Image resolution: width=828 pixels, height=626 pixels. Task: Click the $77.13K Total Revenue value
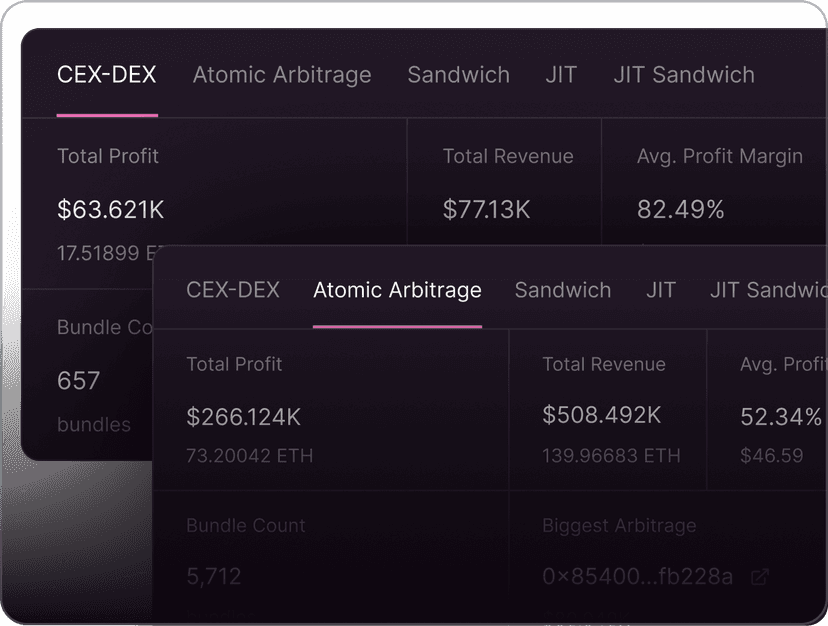pyautogui.click(x=486, y=209)
